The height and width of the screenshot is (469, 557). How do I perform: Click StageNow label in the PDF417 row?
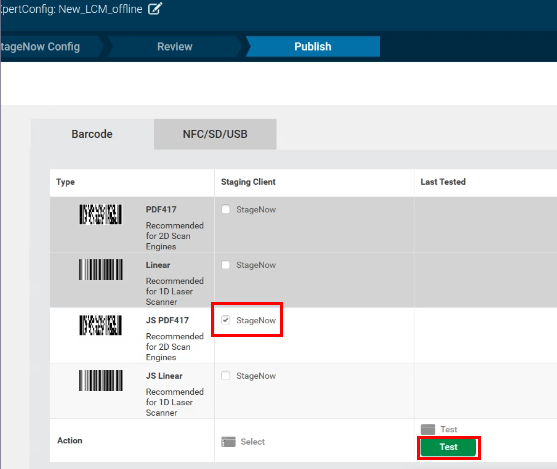256,210
